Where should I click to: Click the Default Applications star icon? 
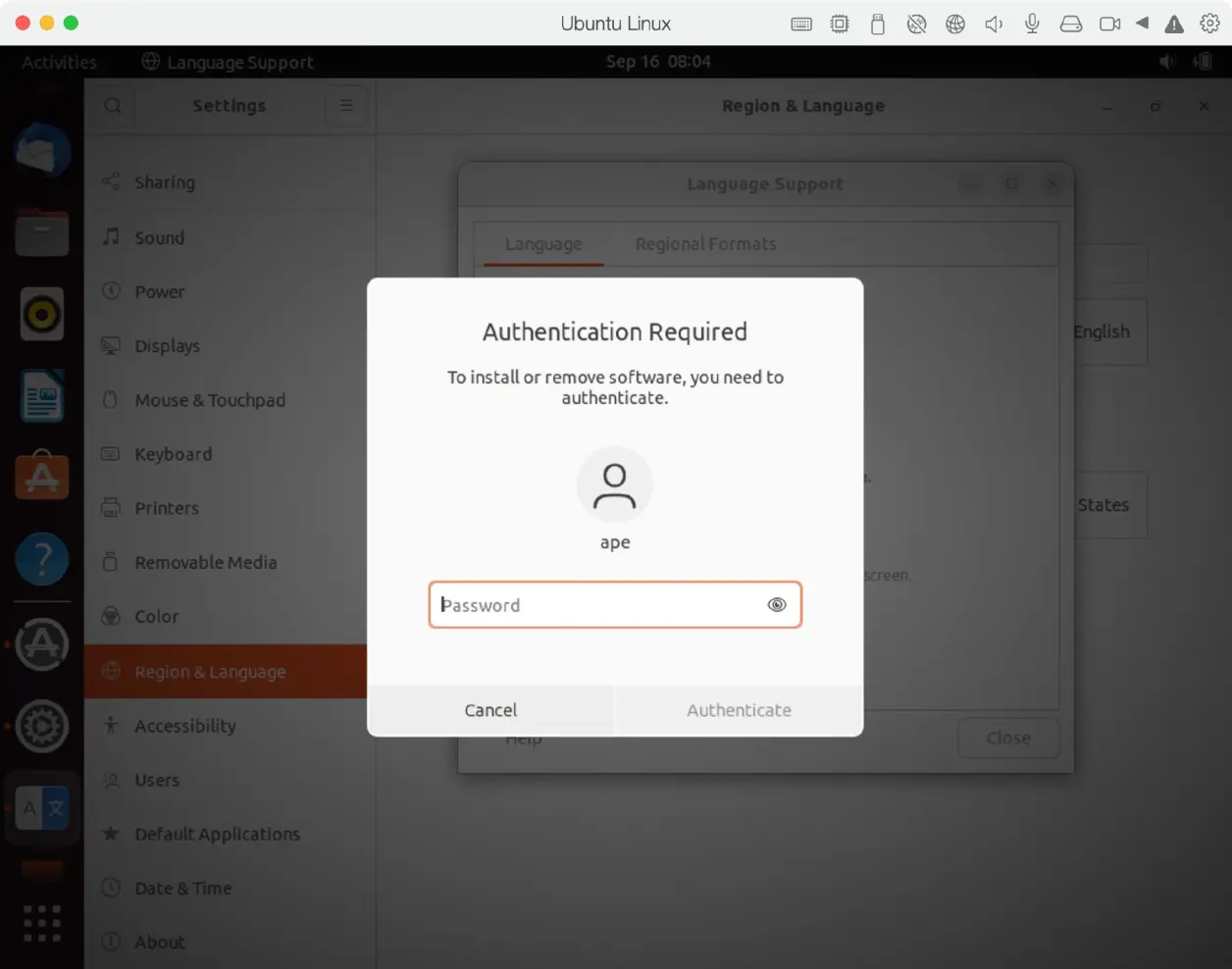coord(111,833)
